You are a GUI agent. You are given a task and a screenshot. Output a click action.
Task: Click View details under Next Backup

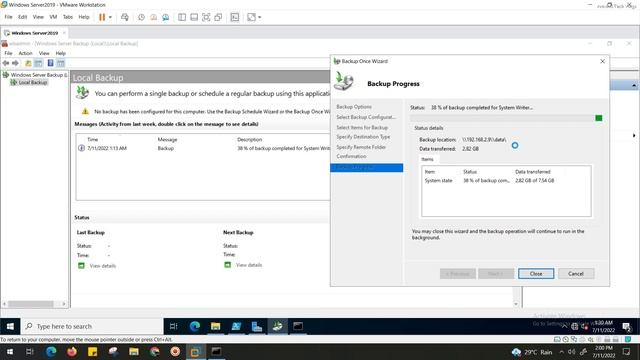coord(249,265)
